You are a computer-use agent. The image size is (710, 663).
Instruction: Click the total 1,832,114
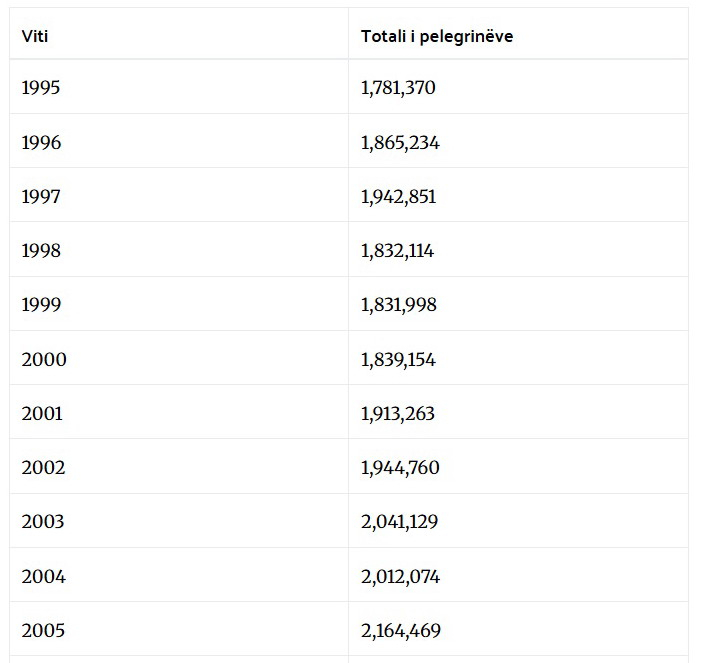(x=397, y=251)
